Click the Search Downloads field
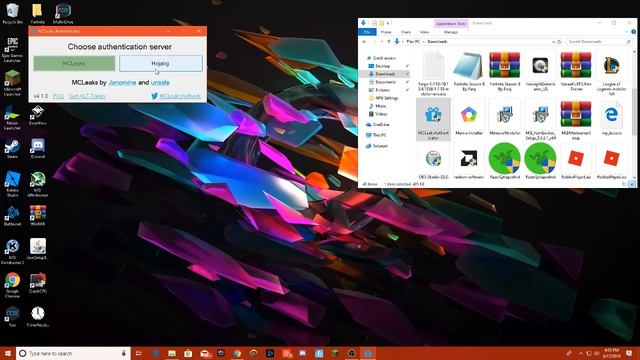Image resolution: width=640 pixels, height=360 pixels. (599, 42)
